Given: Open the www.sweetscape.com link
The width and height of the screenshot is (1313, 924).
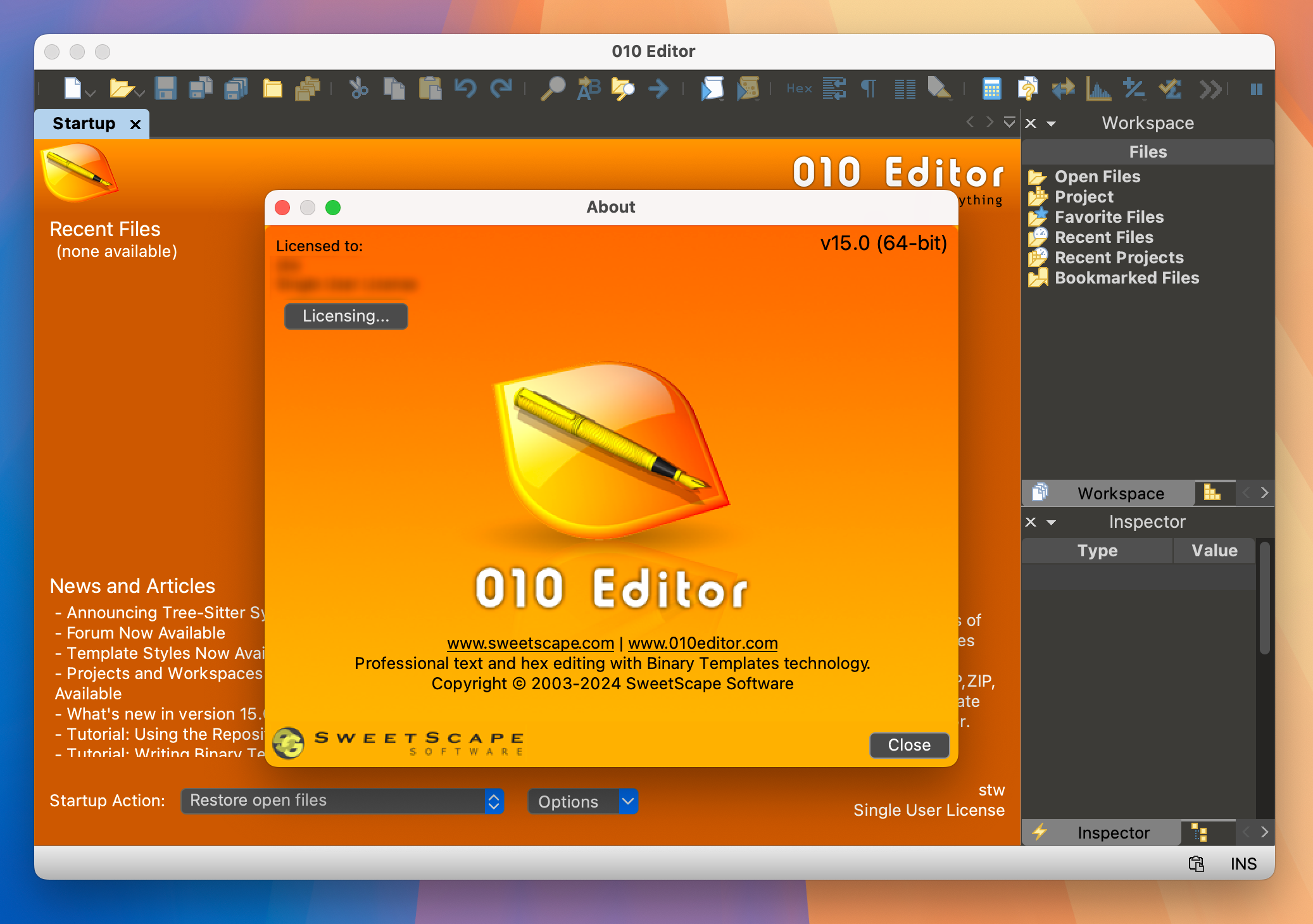Looking at the screenshot, I should (x=531, y=643).
